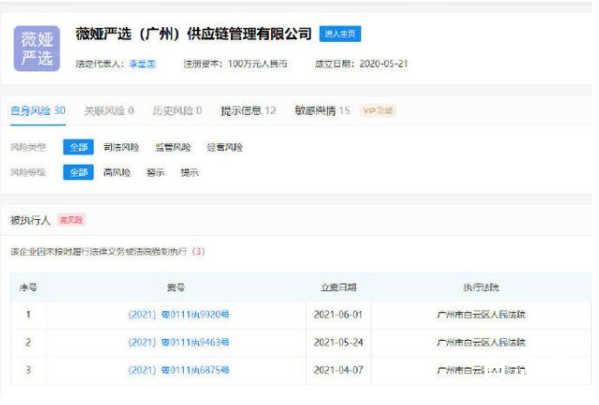The height and width of the screenshot is (405, 599).
Task: Click the 案号 column header
Action: 176,287
